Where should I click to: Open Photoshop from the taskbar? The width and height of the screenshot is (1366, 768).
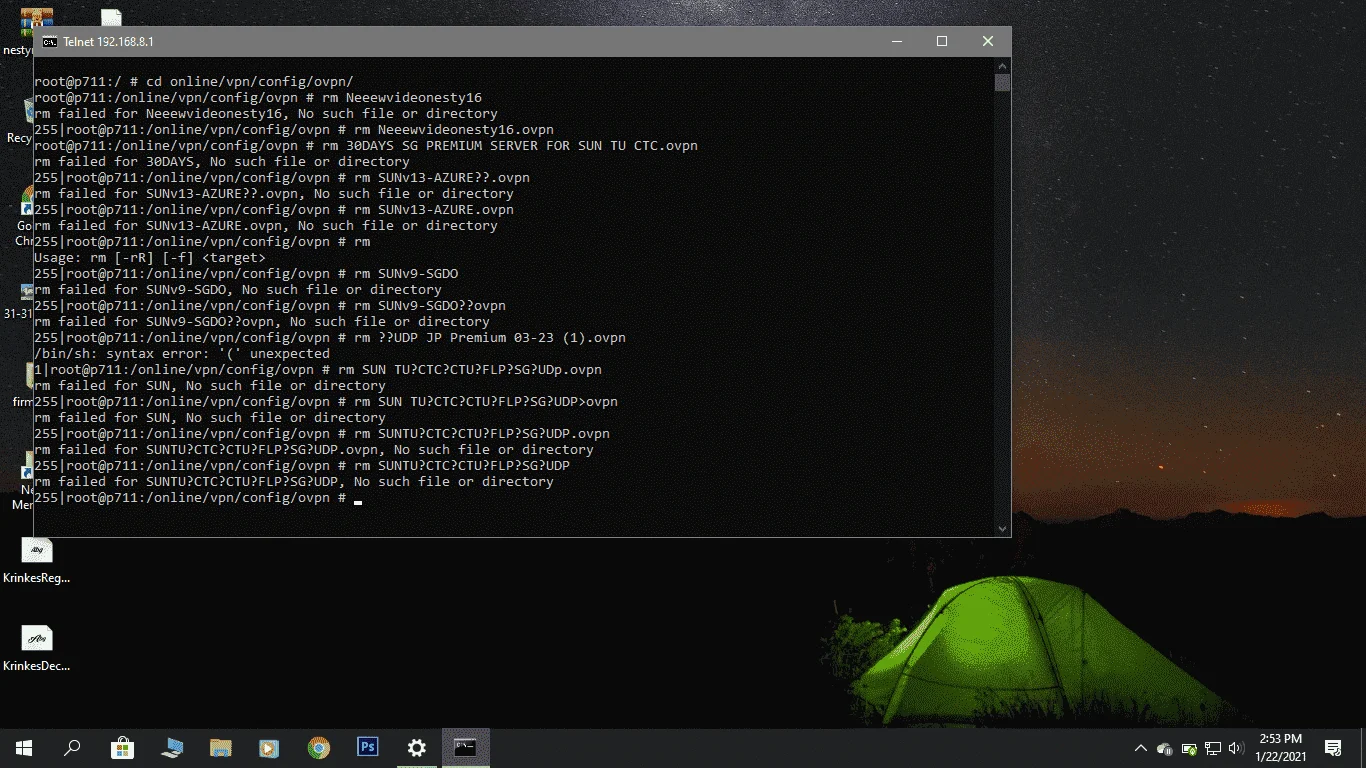[367, 747]
